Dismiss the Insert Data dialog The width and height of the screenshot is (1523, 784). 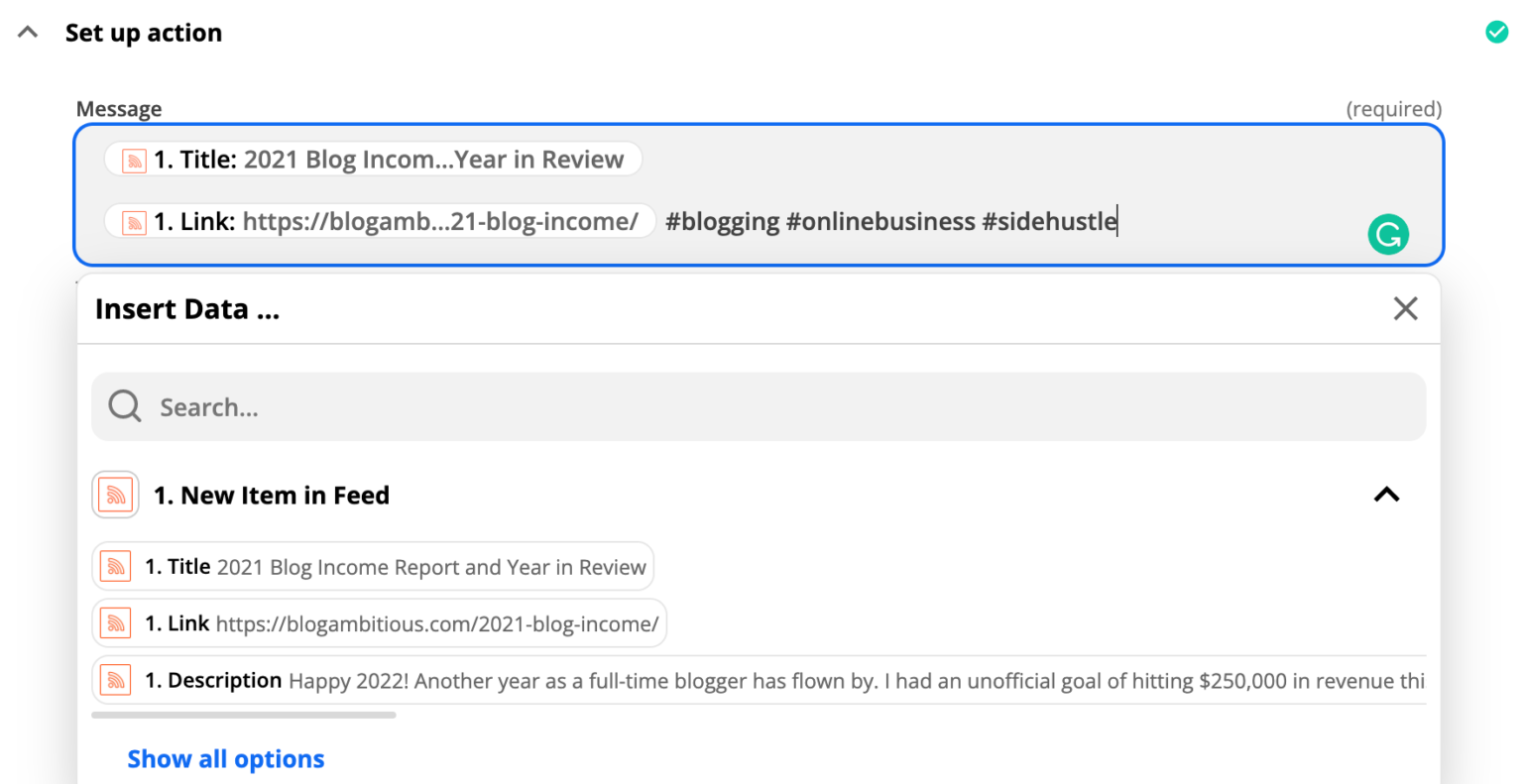[x=1405, y=308]
